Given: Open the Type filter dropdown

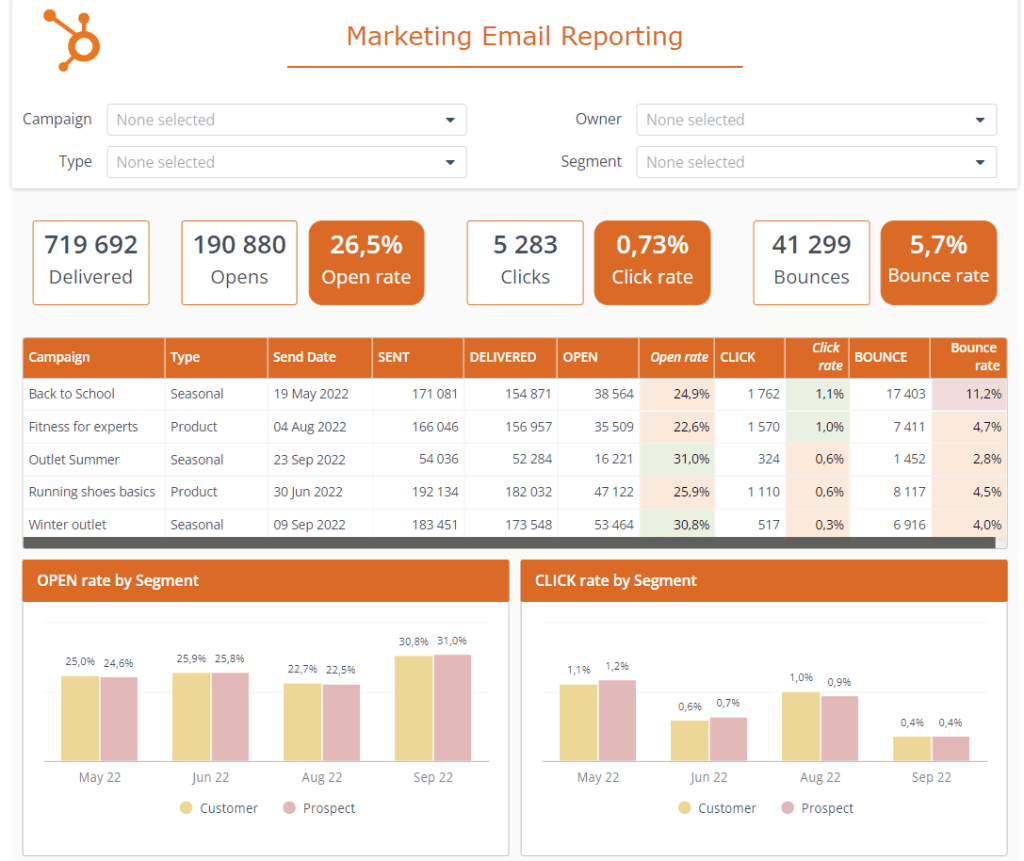Looking at the screenshot, I should click(286, 161).
